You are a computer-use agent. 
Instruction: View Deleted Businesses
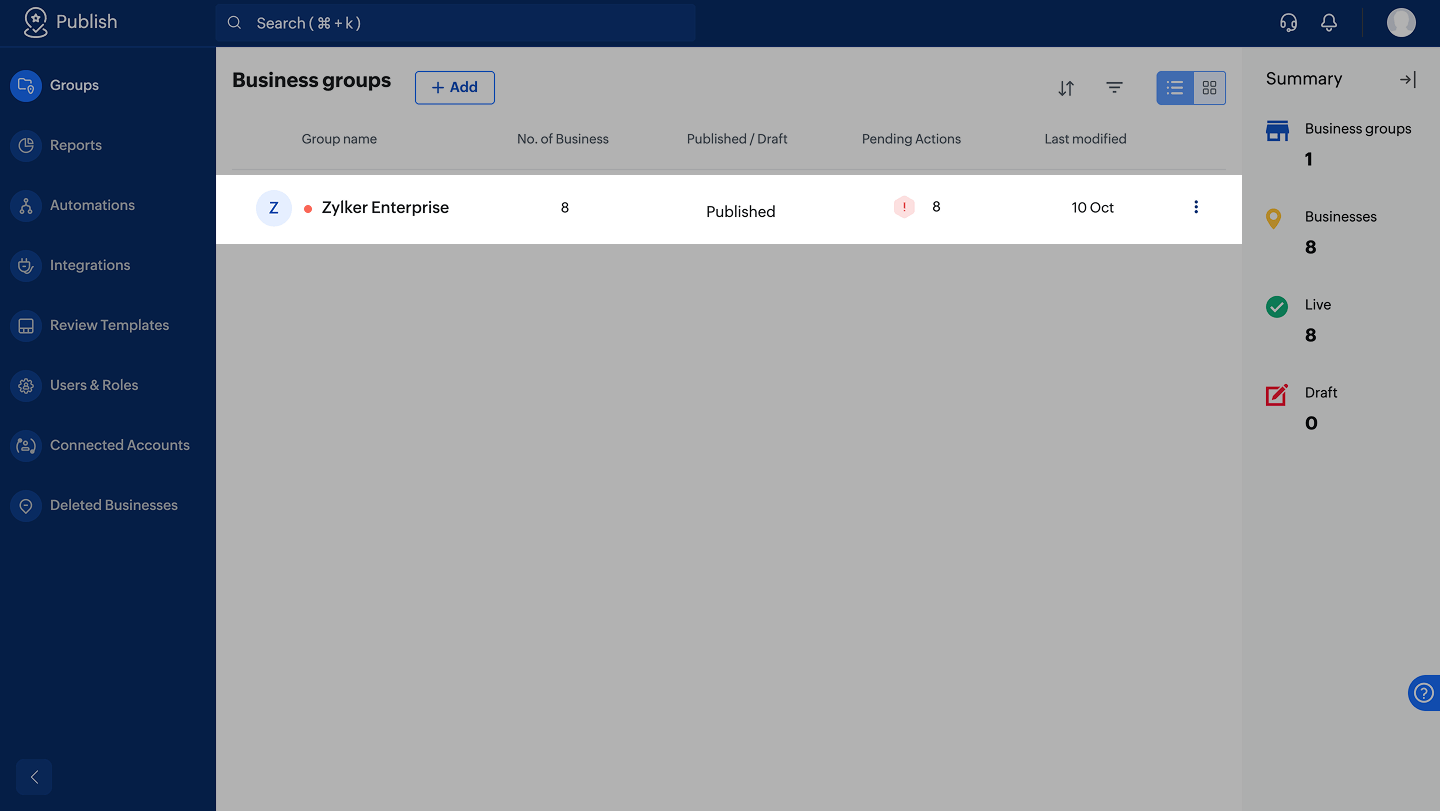(x=107, y=505)
